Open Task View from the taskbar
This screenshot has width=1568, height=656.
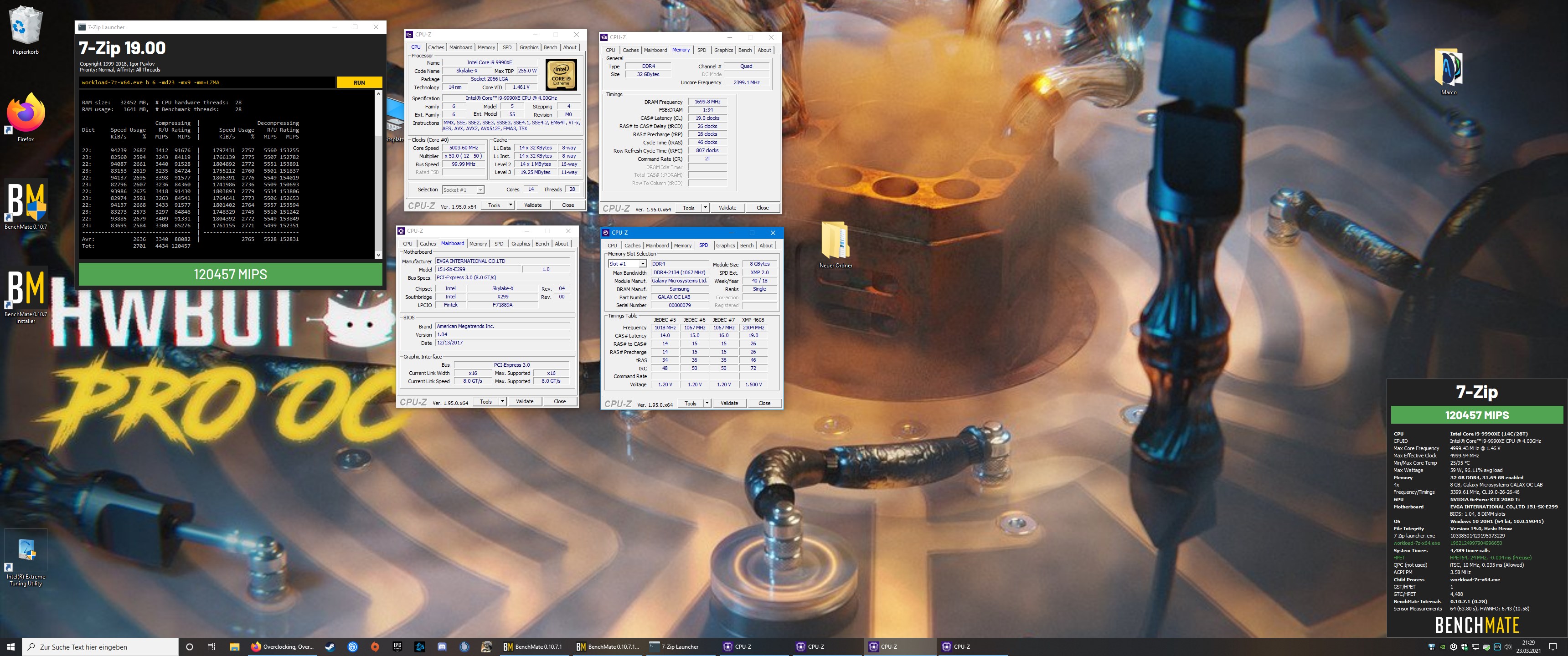[211, 647]
